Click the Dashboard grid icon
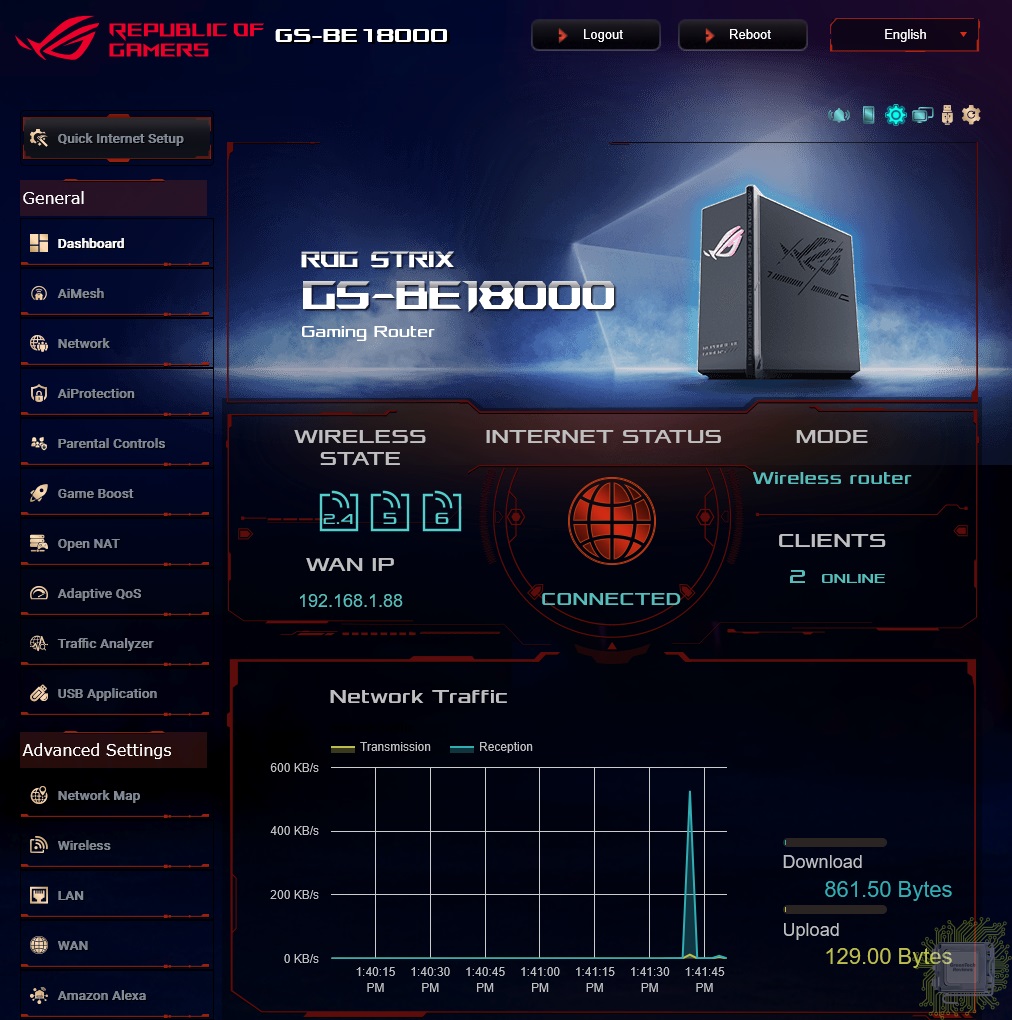The image size is (1012, 1020). 39,243
